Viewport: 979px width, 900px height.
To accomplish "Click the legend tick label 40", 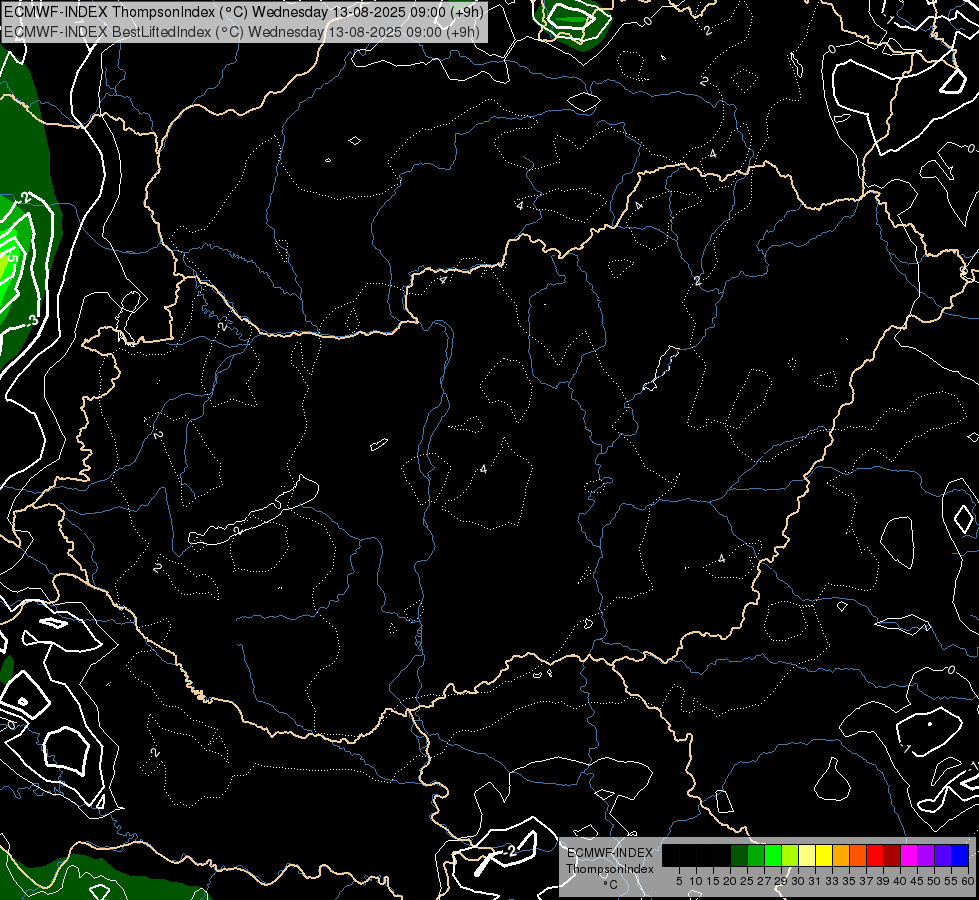I will click(x=900, y=881).
